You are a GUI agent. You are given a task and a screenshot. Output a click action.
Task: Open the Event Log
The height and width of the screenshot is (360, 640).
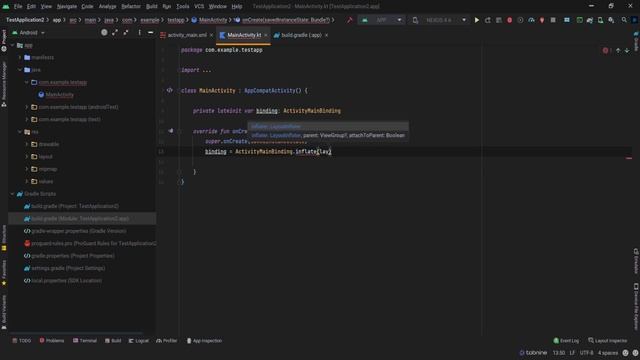[x=566, y=340]
